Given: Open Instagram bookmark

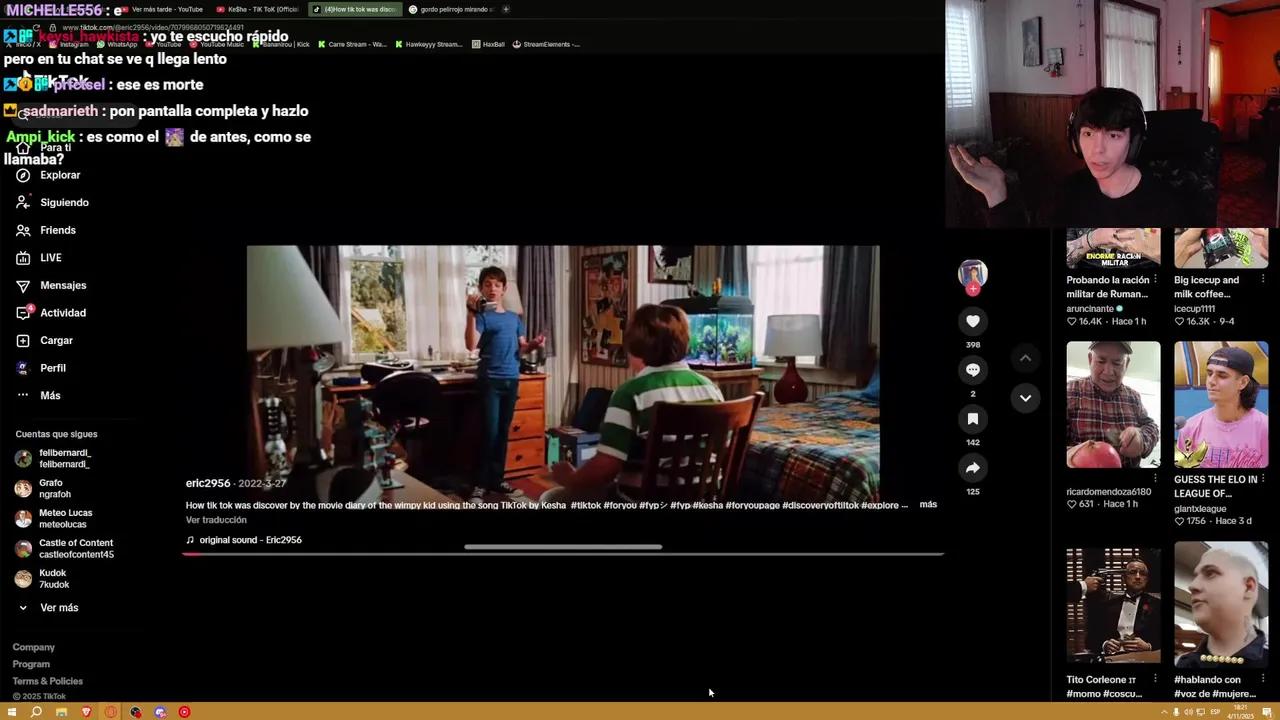Looking at the screenshot, I should pos(69,44).
